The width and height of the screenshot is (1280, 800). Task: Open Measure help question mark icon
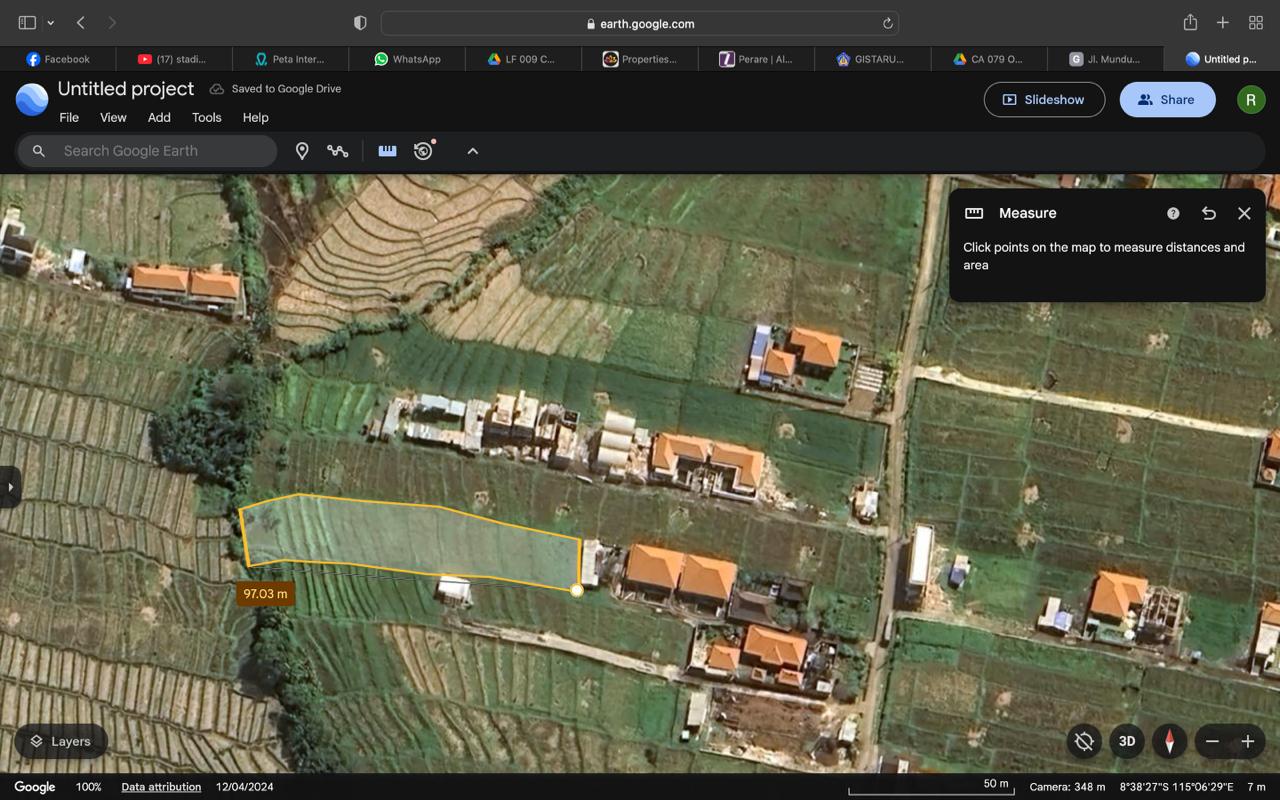click(1173, 213)
